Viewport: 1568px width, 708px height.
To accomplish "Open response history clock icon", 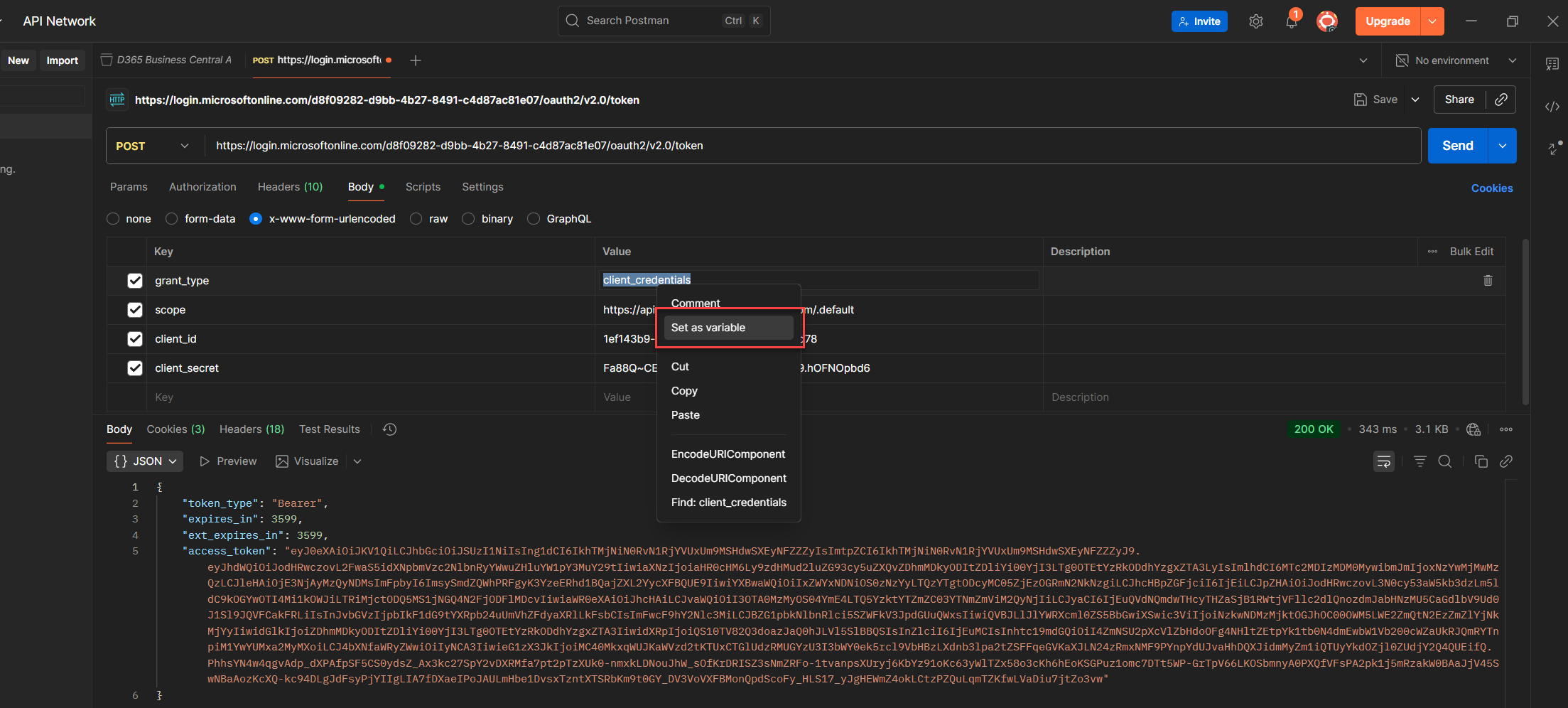I will [389, 429].
